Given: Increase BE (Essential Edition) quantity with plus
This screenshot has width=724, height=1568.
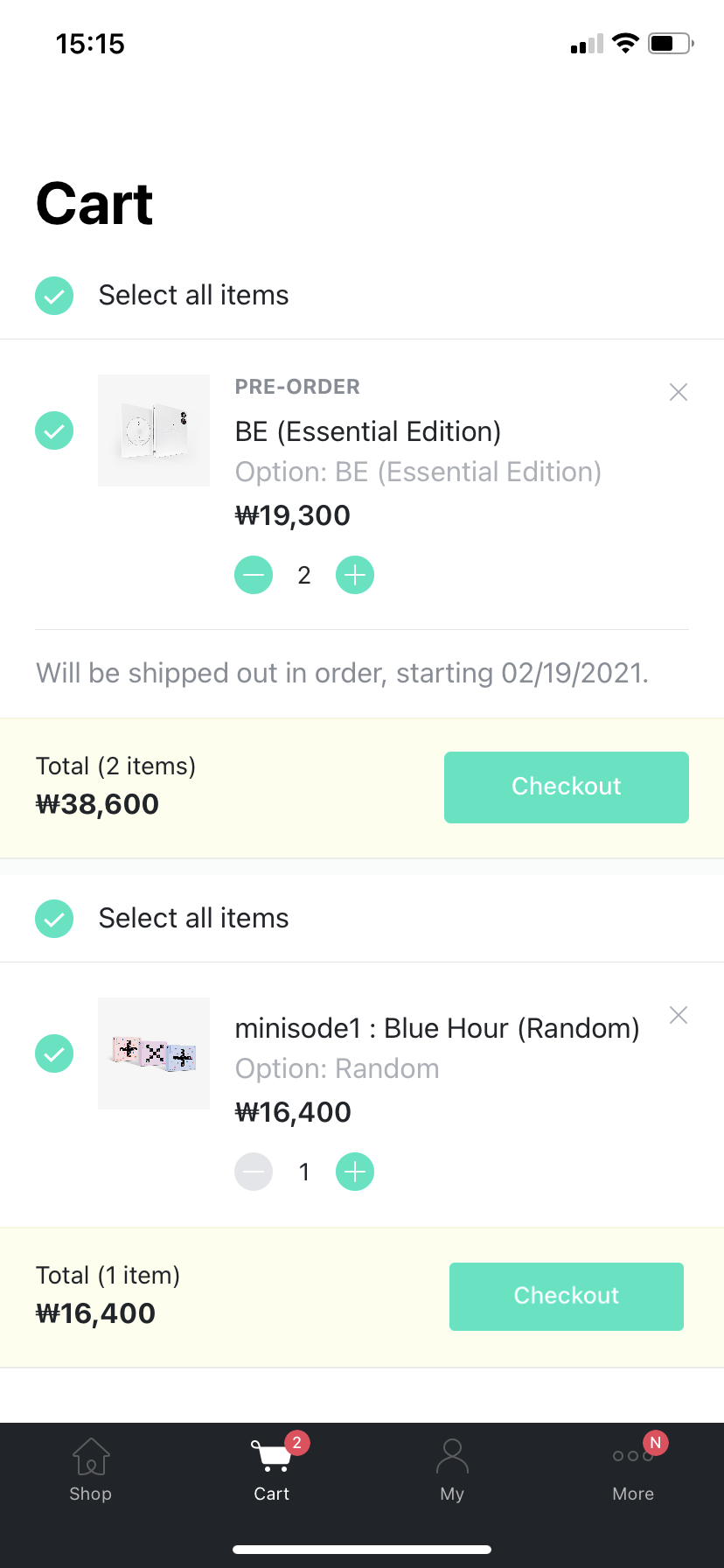Looking at the screenshot, I should tap(355, 575).
